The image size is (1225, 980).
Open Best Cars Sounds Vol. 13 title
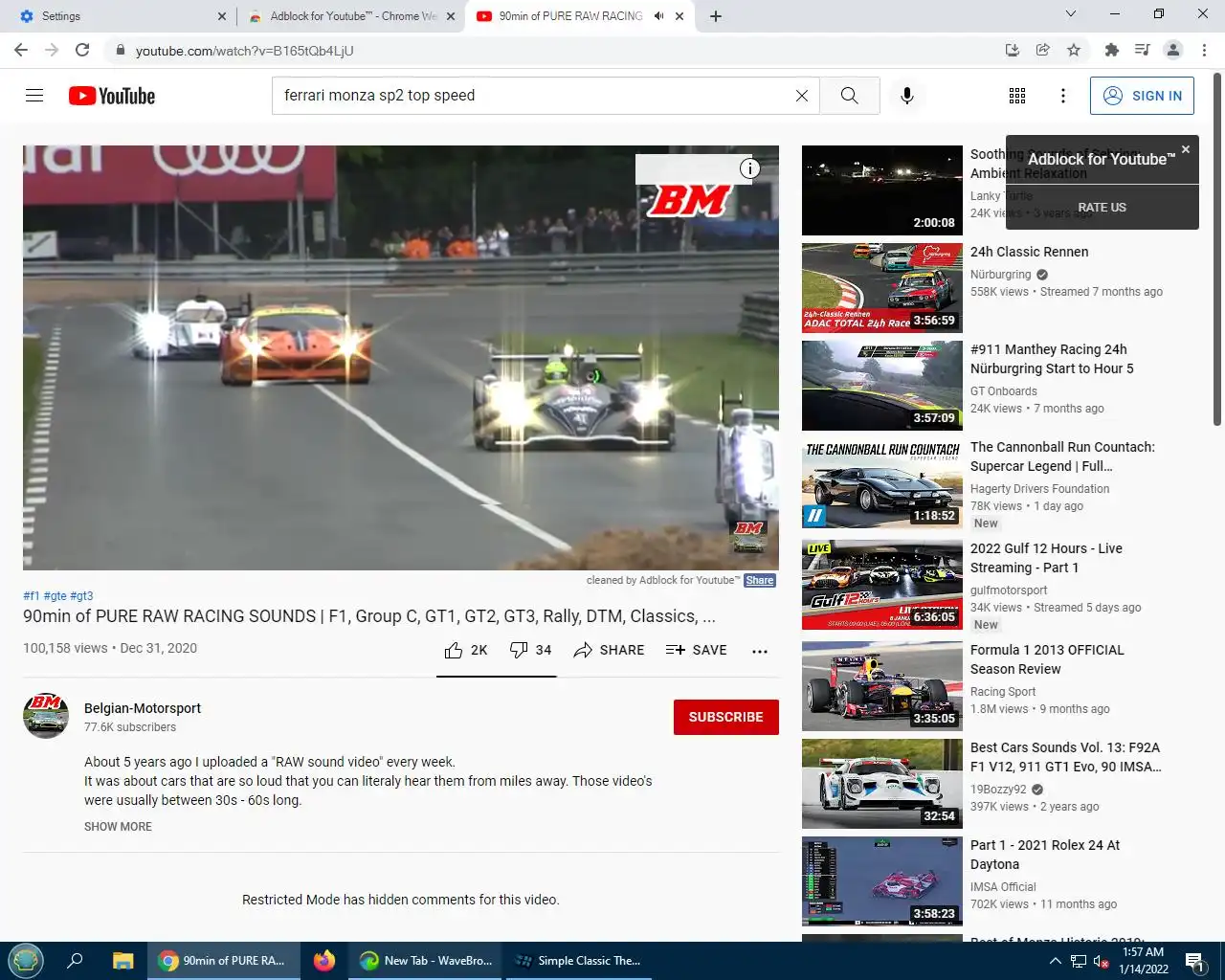[1065, 757]
